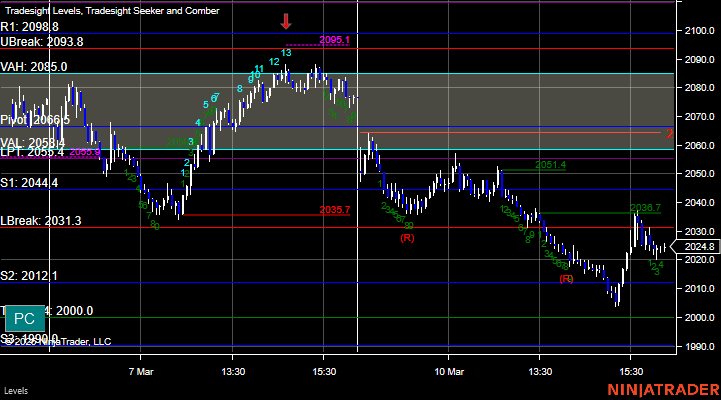This screenshot has width=721, height=400.
Task: Click the 2100.0 price axis label
Action: click(699, 31)
